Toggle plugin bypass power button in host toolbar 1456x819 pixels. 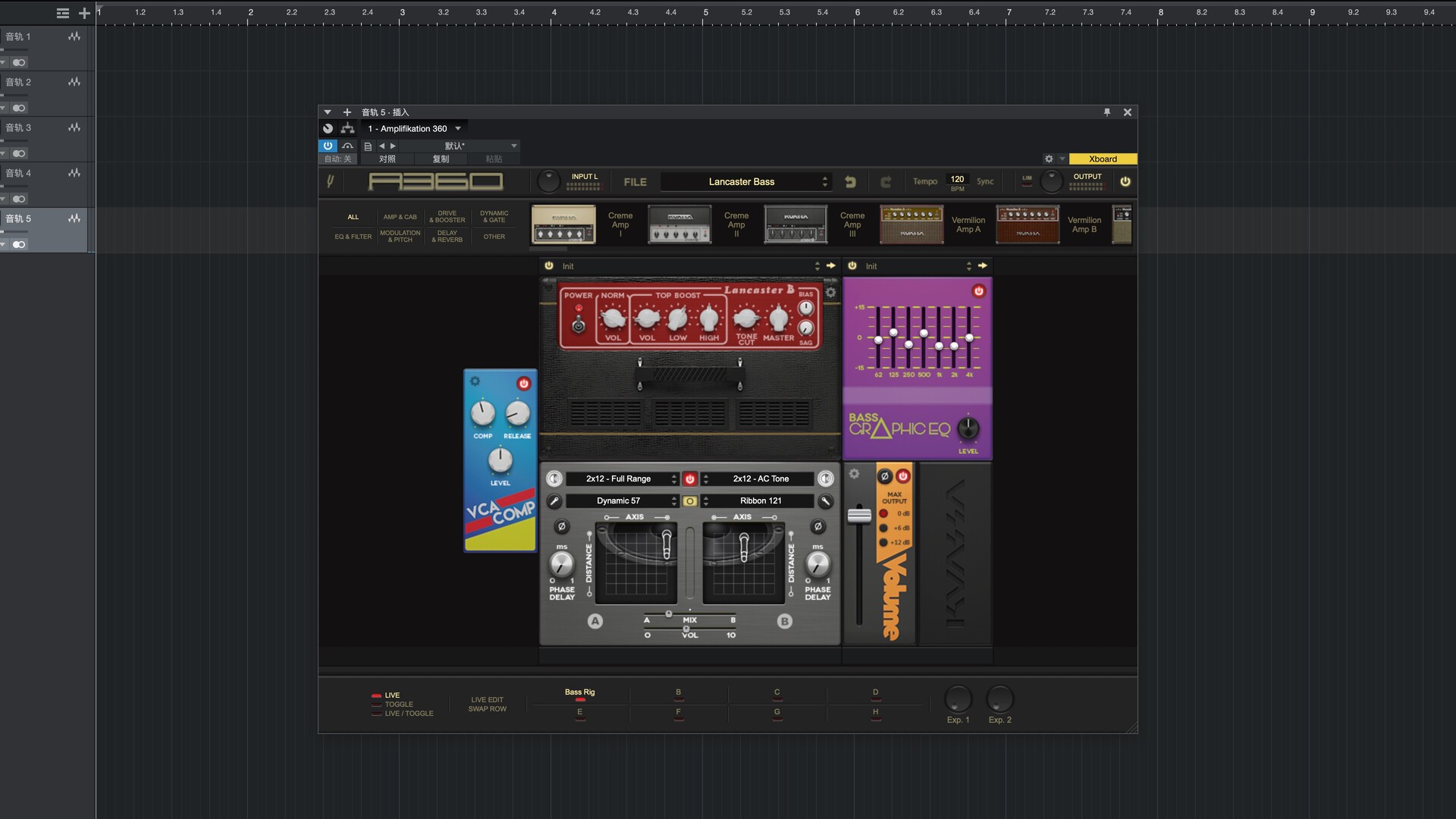tap(328, 146)
